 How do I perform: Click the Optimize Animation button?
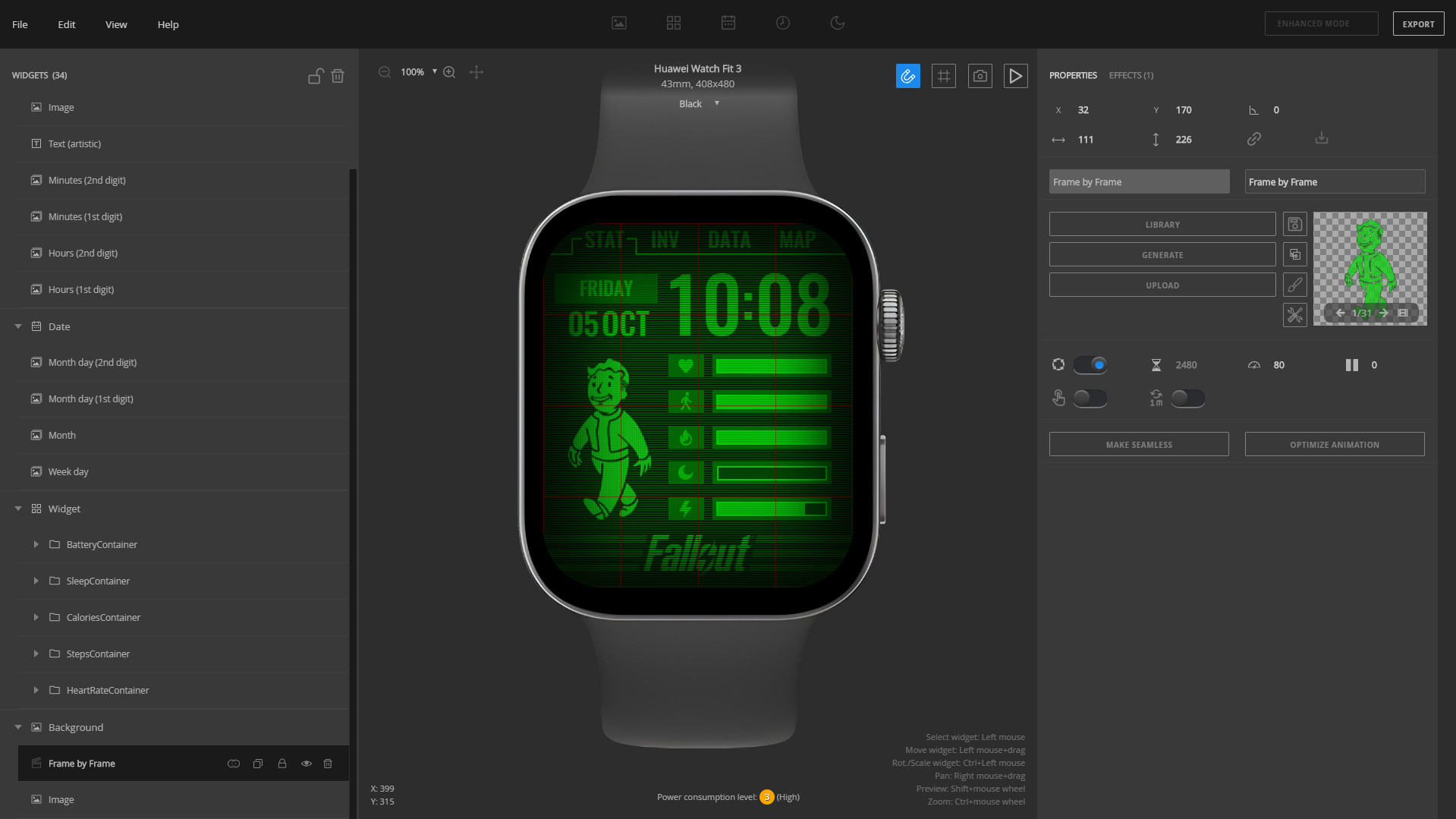(1334, 445)
